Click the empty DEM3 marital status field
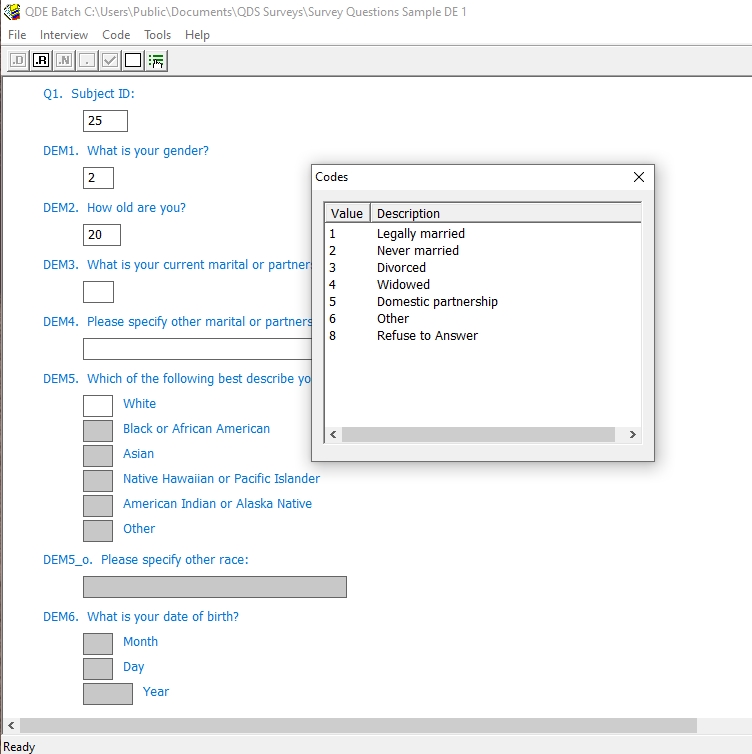Image resolution: width=752 pixels, height=754 pixels. [99, 292]
